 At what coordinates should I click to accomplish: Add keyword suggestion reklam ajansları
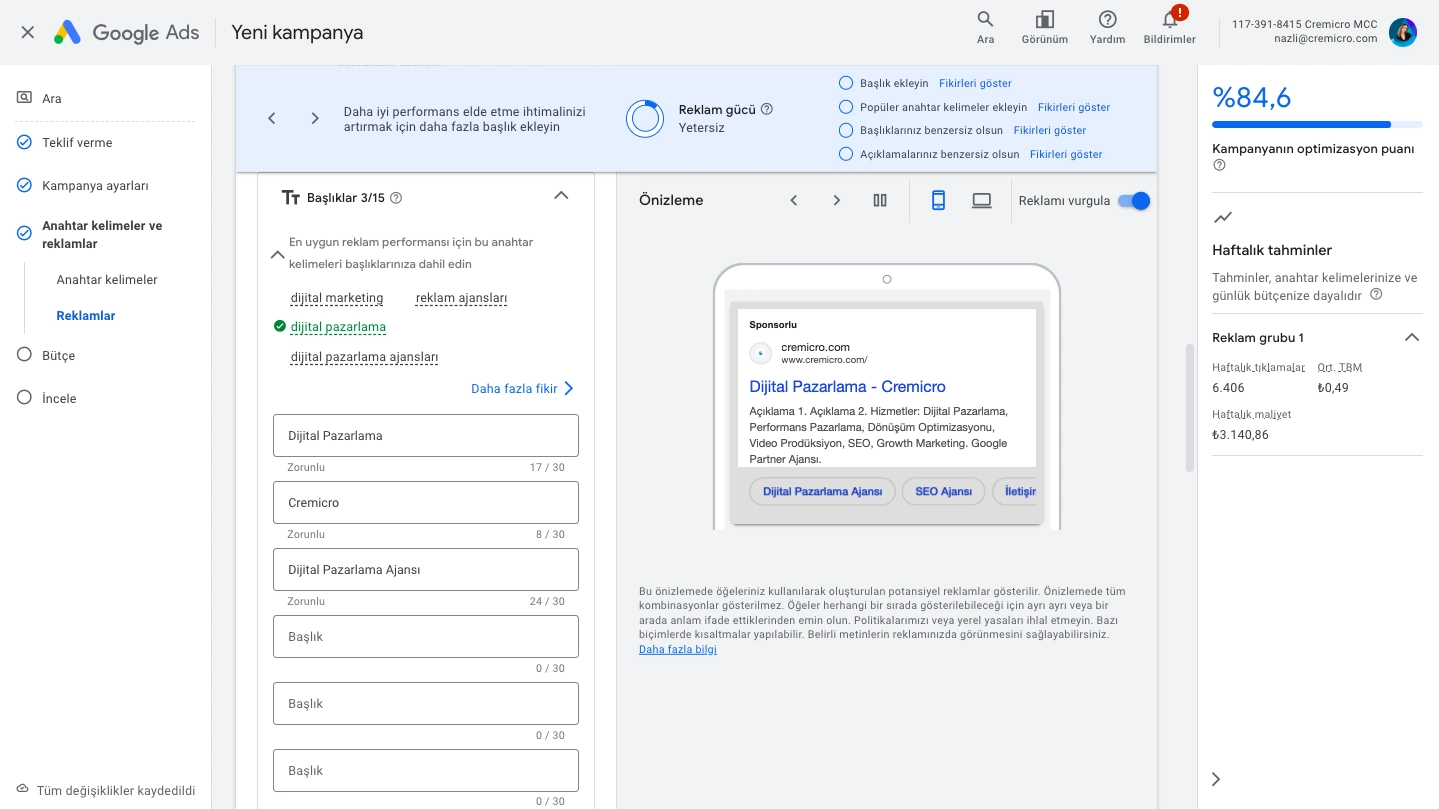click(462, 298)
